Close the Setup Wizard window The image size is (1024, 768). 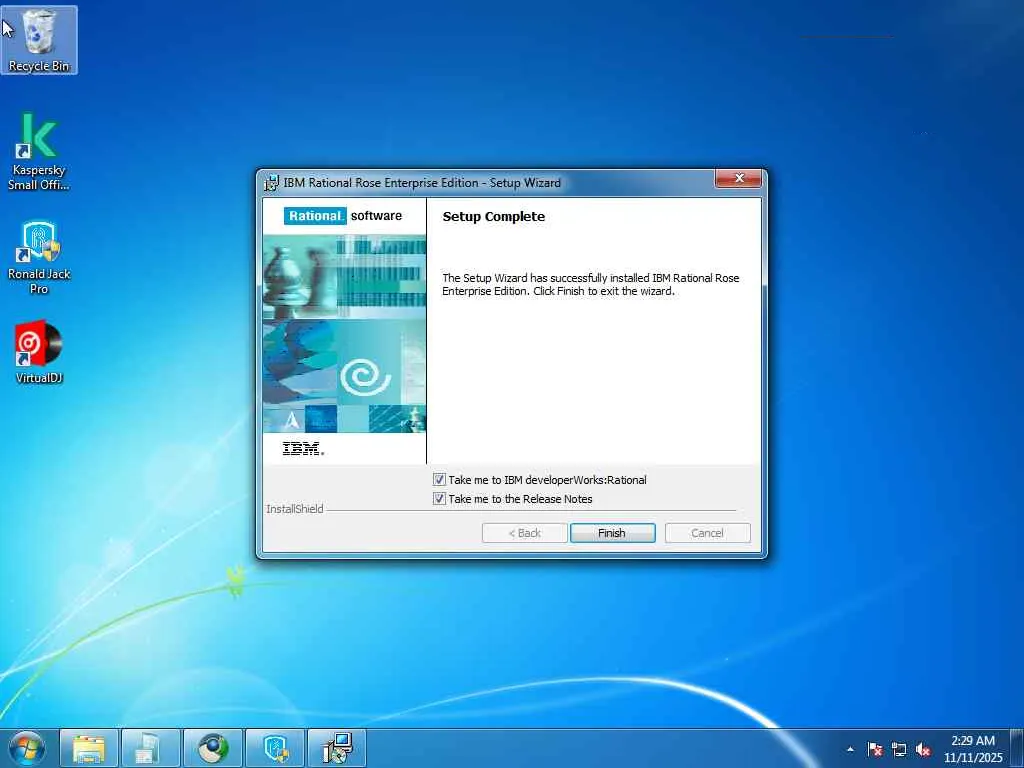[x=739, y=178]
